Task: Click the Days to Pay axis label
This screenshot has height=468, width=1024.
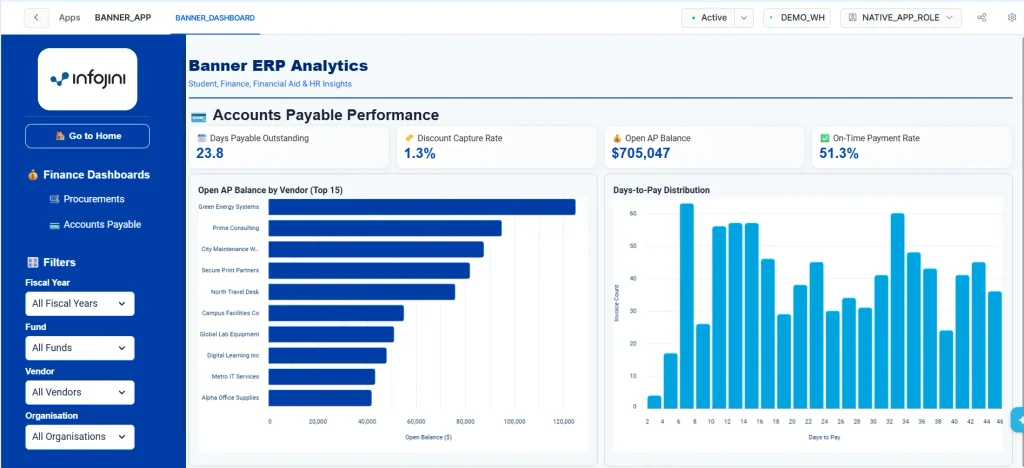Action: 824,437
